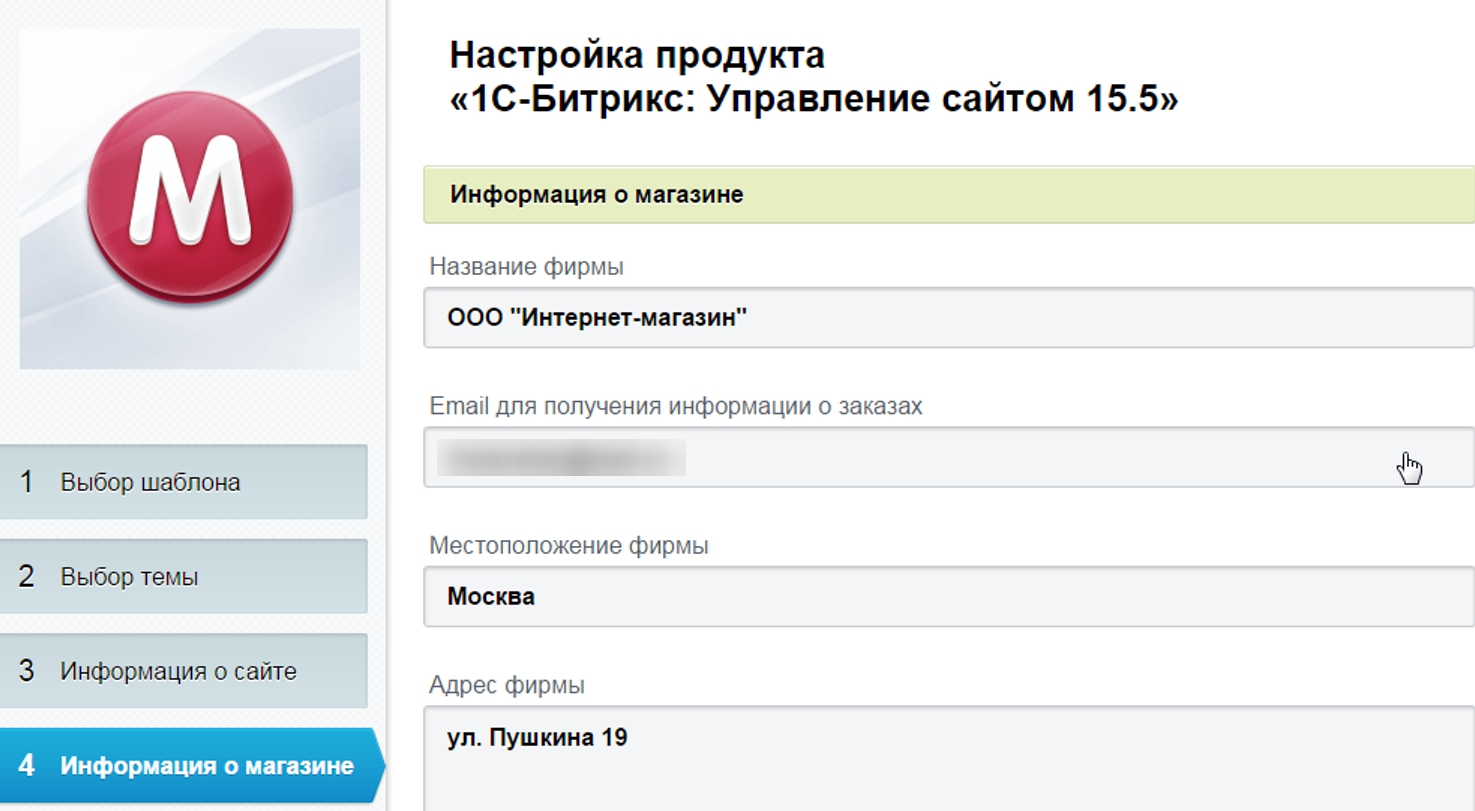The width and height of the screenshot is (1475, 811).
Task: Click the Настройка продукта page title
Action: (814, 77)
